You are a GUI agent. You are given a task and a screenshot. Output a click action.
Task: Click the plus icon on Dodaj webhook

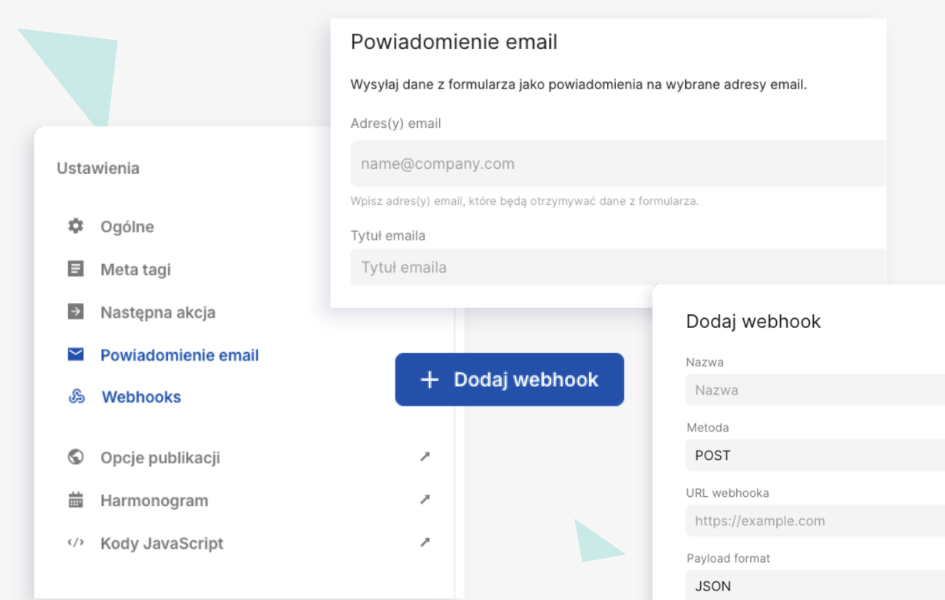pyautogui.click(x=429, y=380)
